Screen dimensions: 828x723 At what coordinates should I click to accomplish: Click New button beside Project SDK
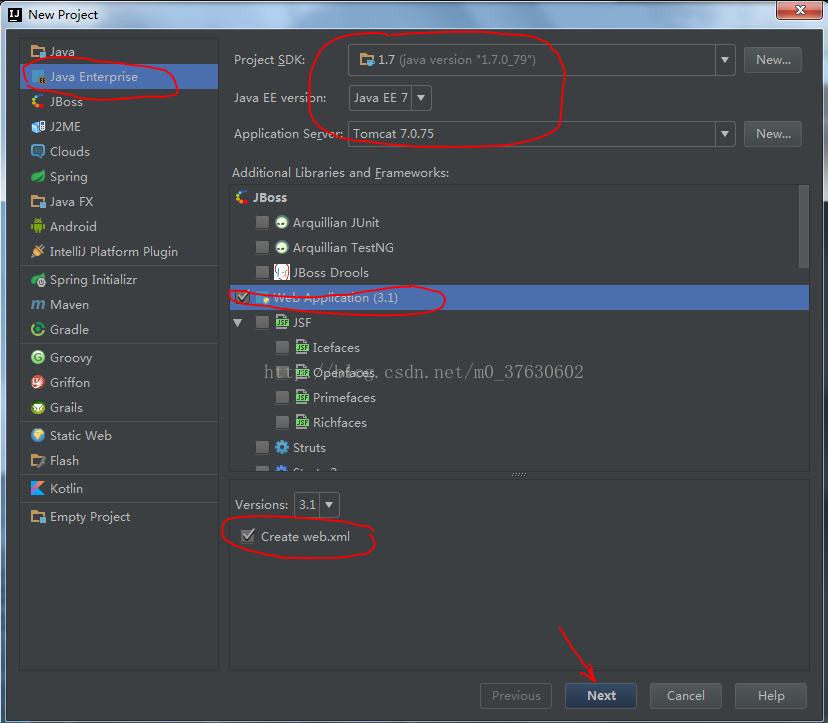coord(773,60)
